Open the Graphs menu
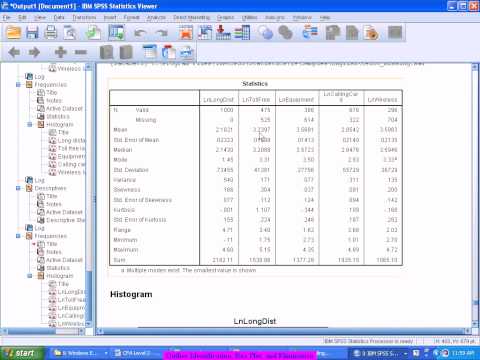The height and width of the screenshot is (360, 480). (x=225, y=17)
